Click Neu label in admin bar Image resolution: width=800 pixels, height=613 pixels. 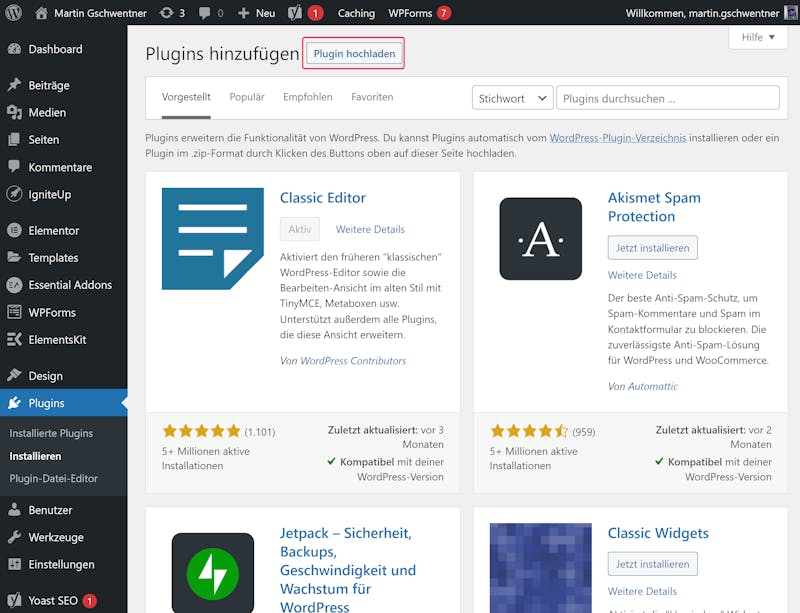pos(265,13)
